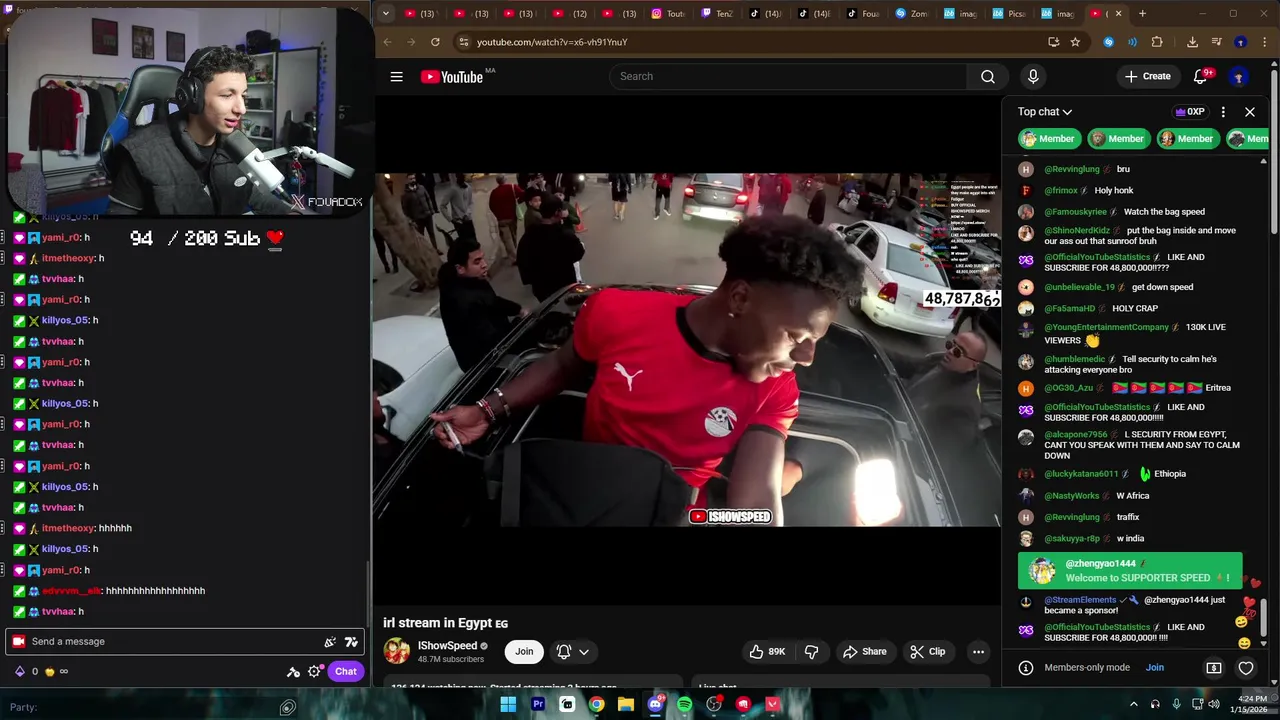Switch to the Zom browser tab

click(x=910, y=14)
